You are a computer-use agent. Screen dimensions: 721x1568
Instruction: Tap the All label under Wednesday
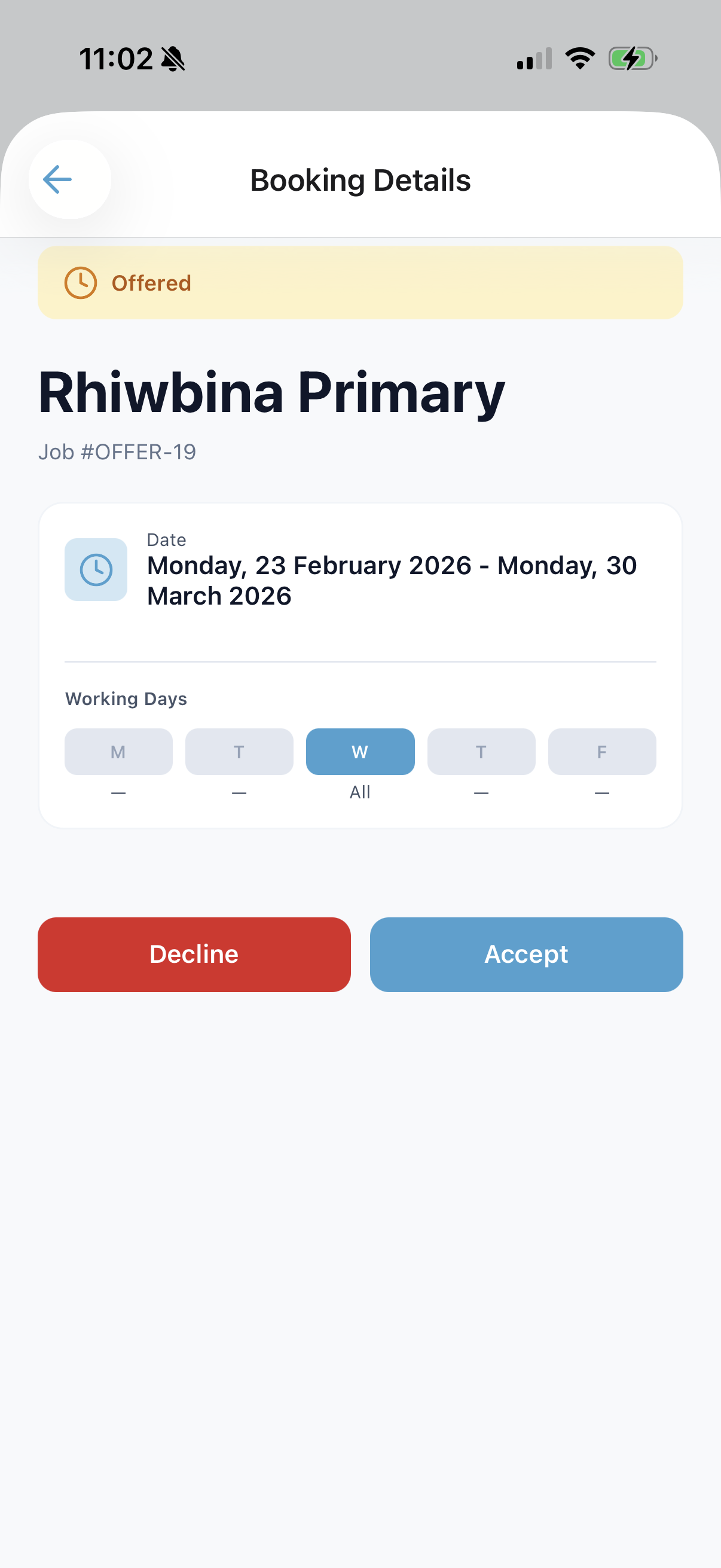(360, 792)
